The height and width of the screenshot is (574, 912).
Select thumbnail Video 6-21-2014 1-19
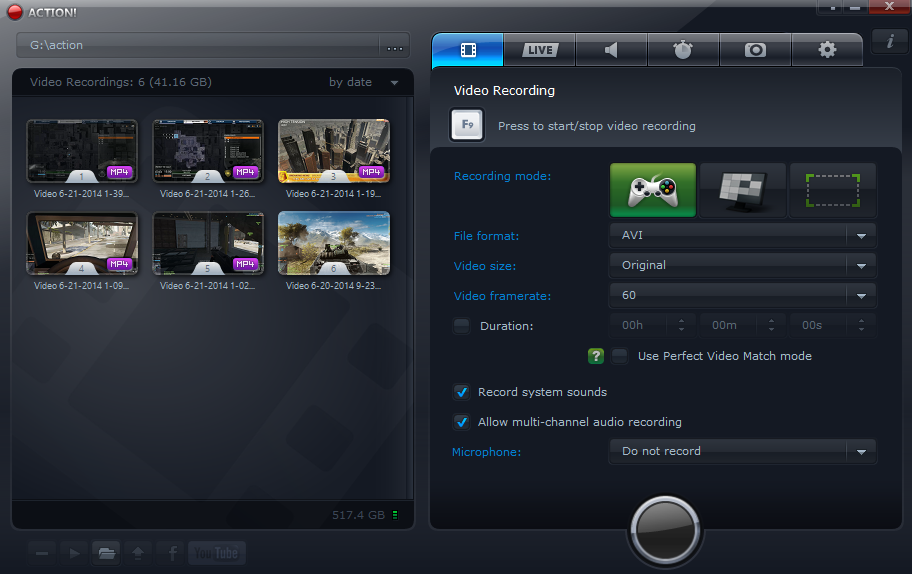(x=334, y=151)
